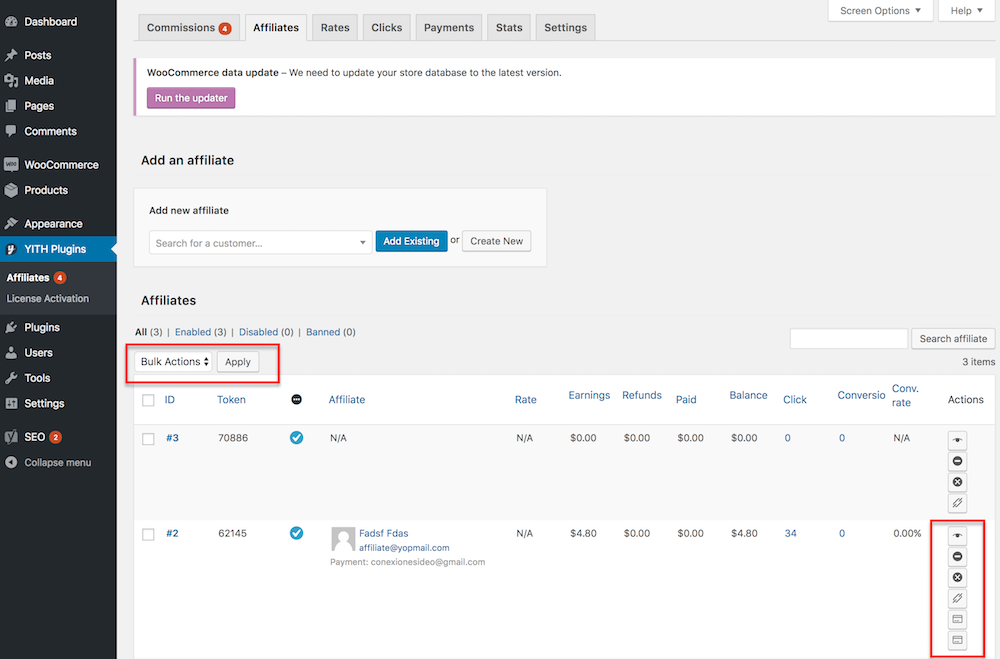Click the Add Existing button
This screenshot has height=659, width=1000.
pyautogui.click(x=411, y=241)
